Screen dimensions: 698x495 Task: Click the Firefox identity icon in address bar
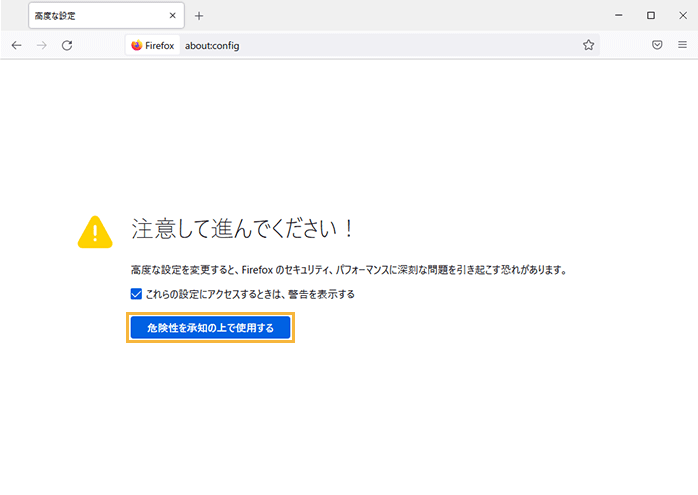click(153, 45)
